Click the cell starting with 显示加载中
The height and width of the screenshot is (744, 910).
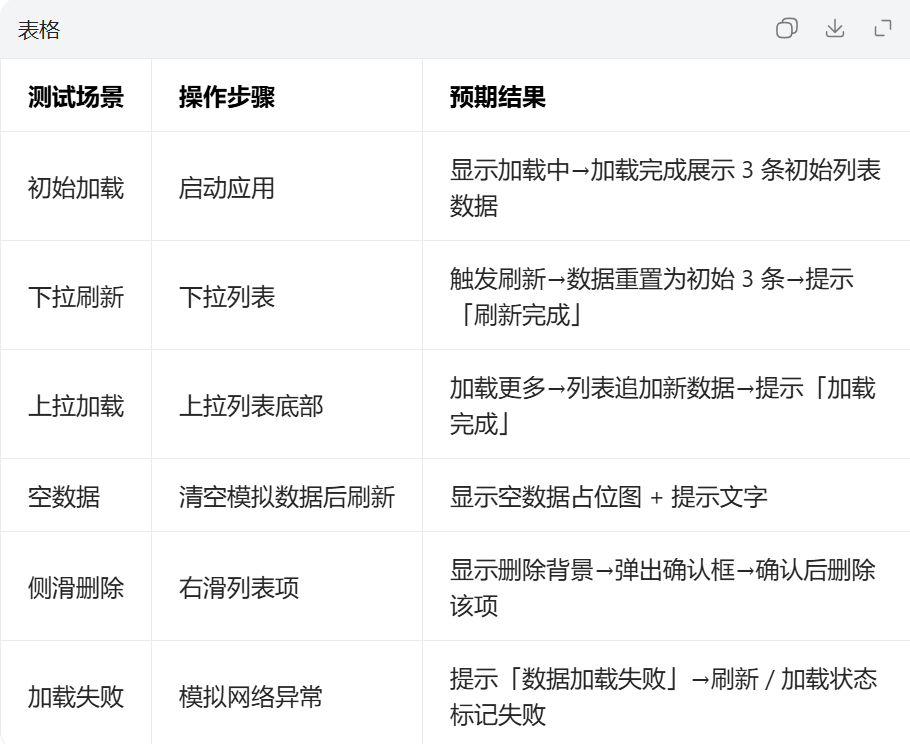(666, 187)
